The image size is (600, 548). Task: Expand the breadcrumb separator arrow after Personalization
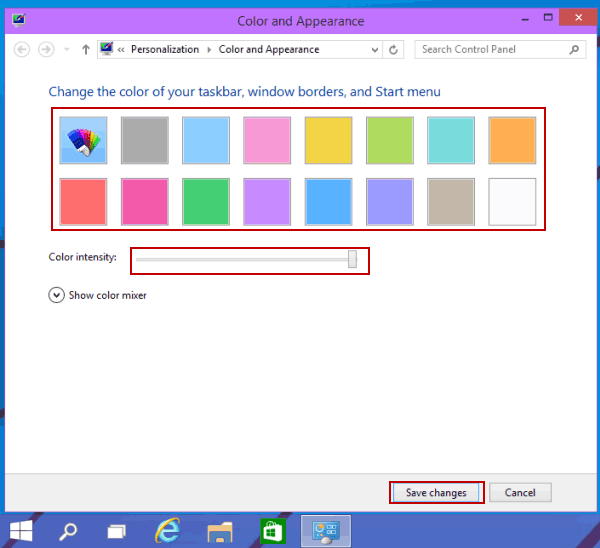click(209, 50)
